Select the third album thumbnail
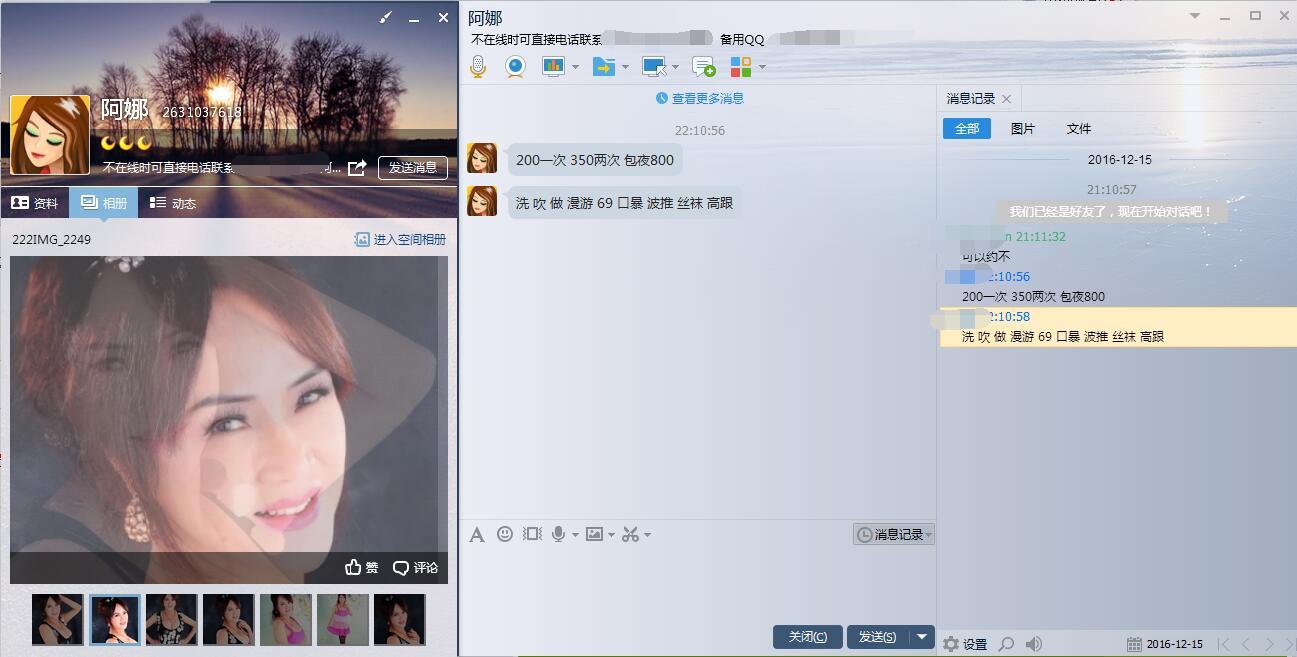Screen dimensions: 1297x657 pos(172,620)
